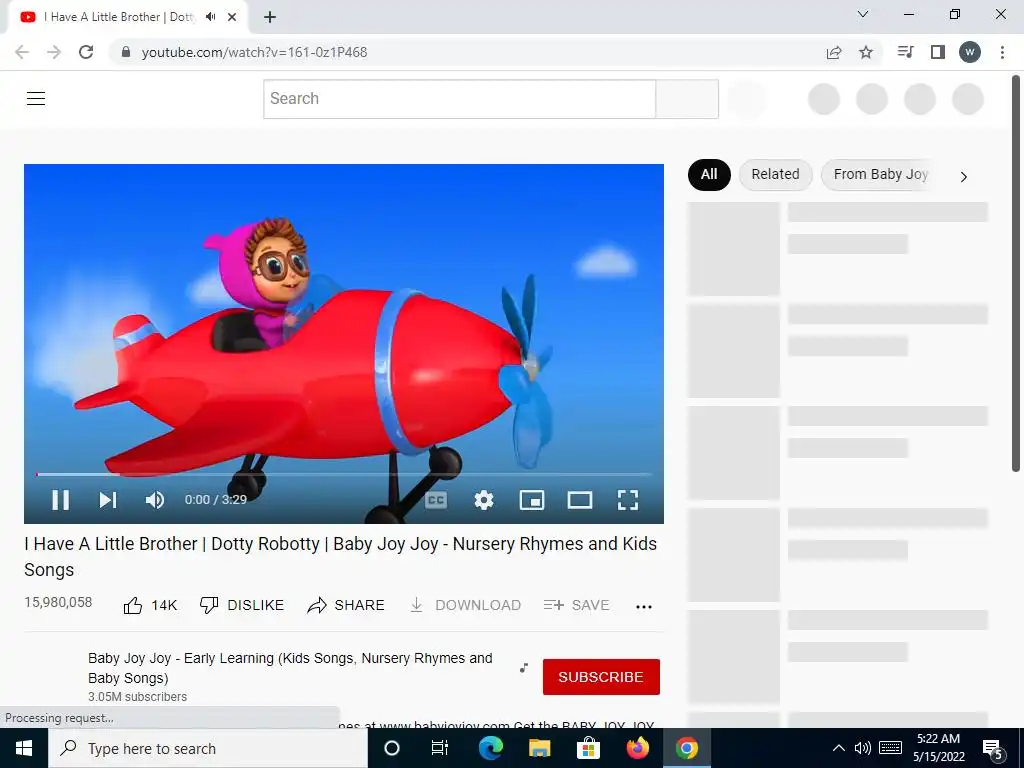
Task: Open the video settings gear
Action: click(x=484, y=500)
